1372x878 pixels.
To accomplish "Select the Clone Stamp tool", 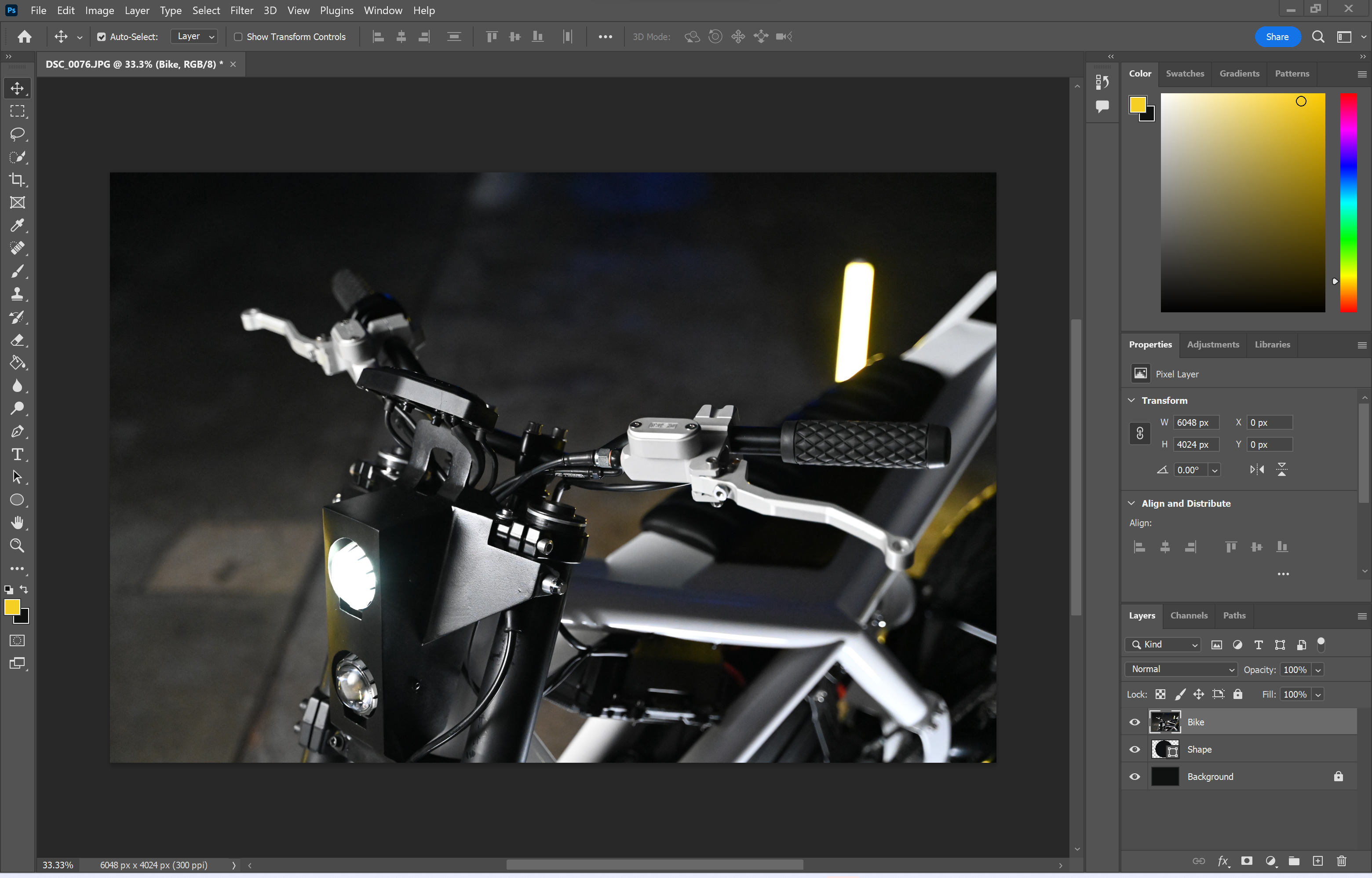I will click(17, 294).
